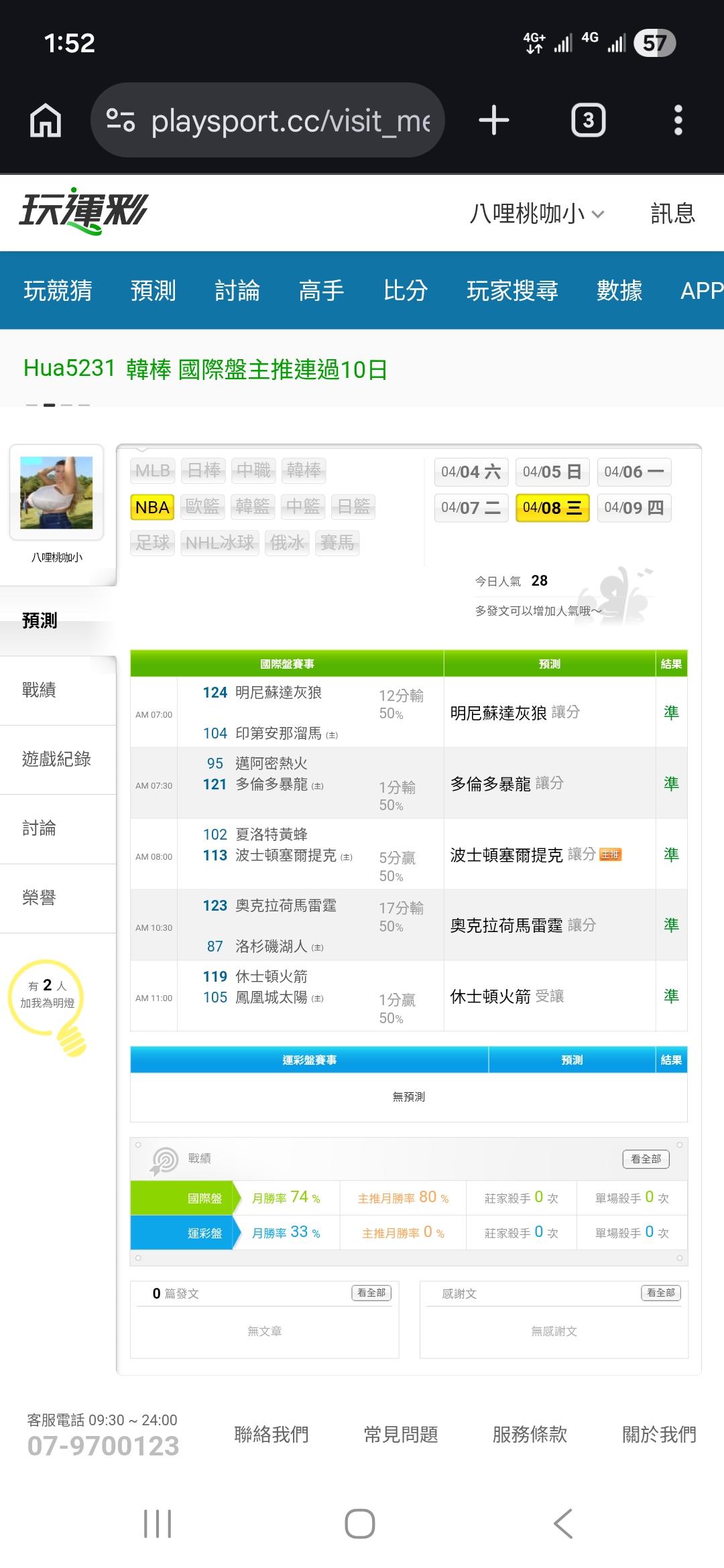This screenshot has width=724, height=1568.
Task: Expand the 八哩桃咖小 account dropdown
Action: (537, 214)
